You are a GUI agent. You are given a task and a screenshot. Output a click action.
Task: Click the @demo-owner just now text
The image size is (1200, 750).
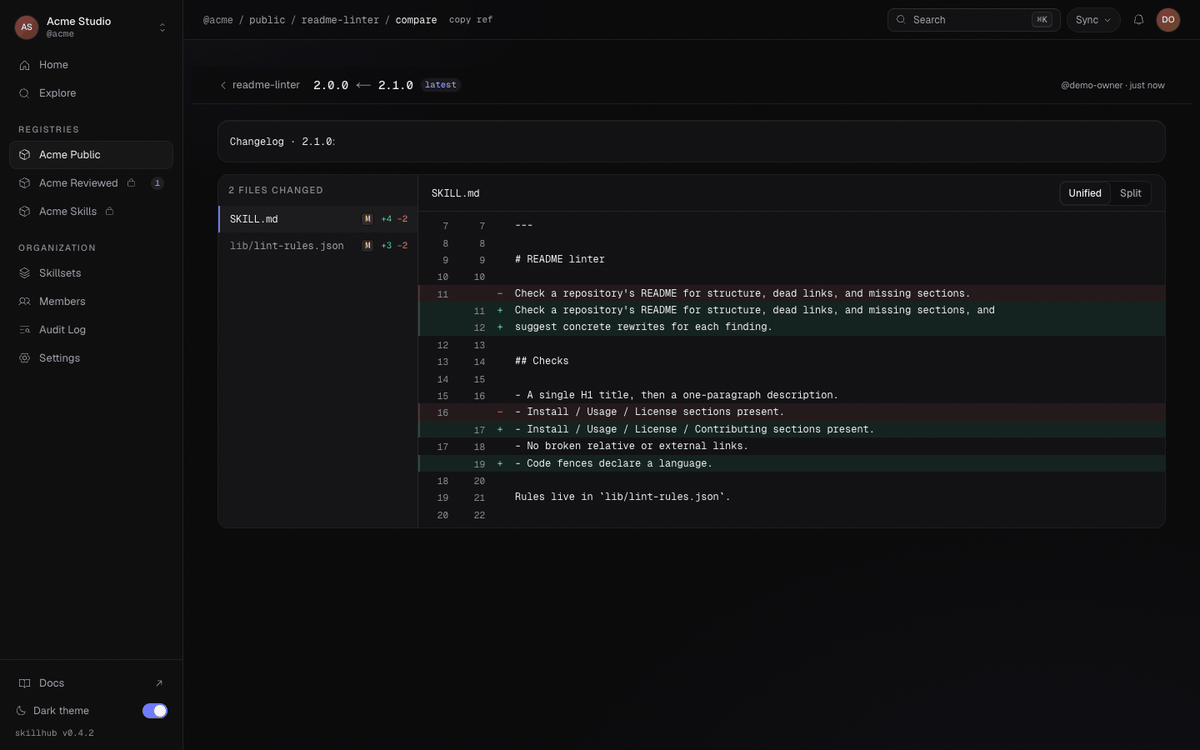(x=1113, y=85)
